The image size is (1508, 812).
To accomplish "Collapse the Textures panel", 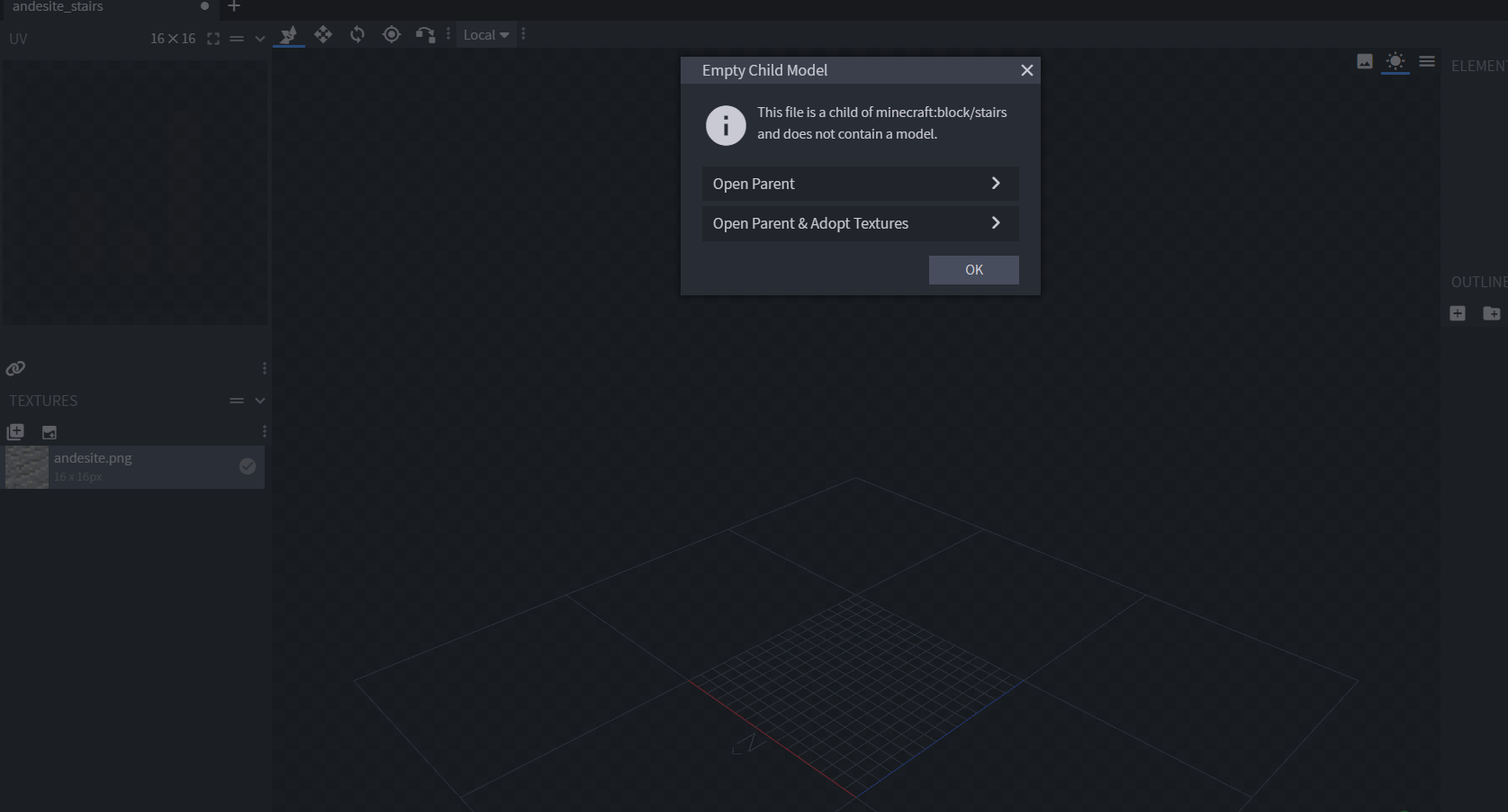I will pyautogui.click(x=260, y=401).
